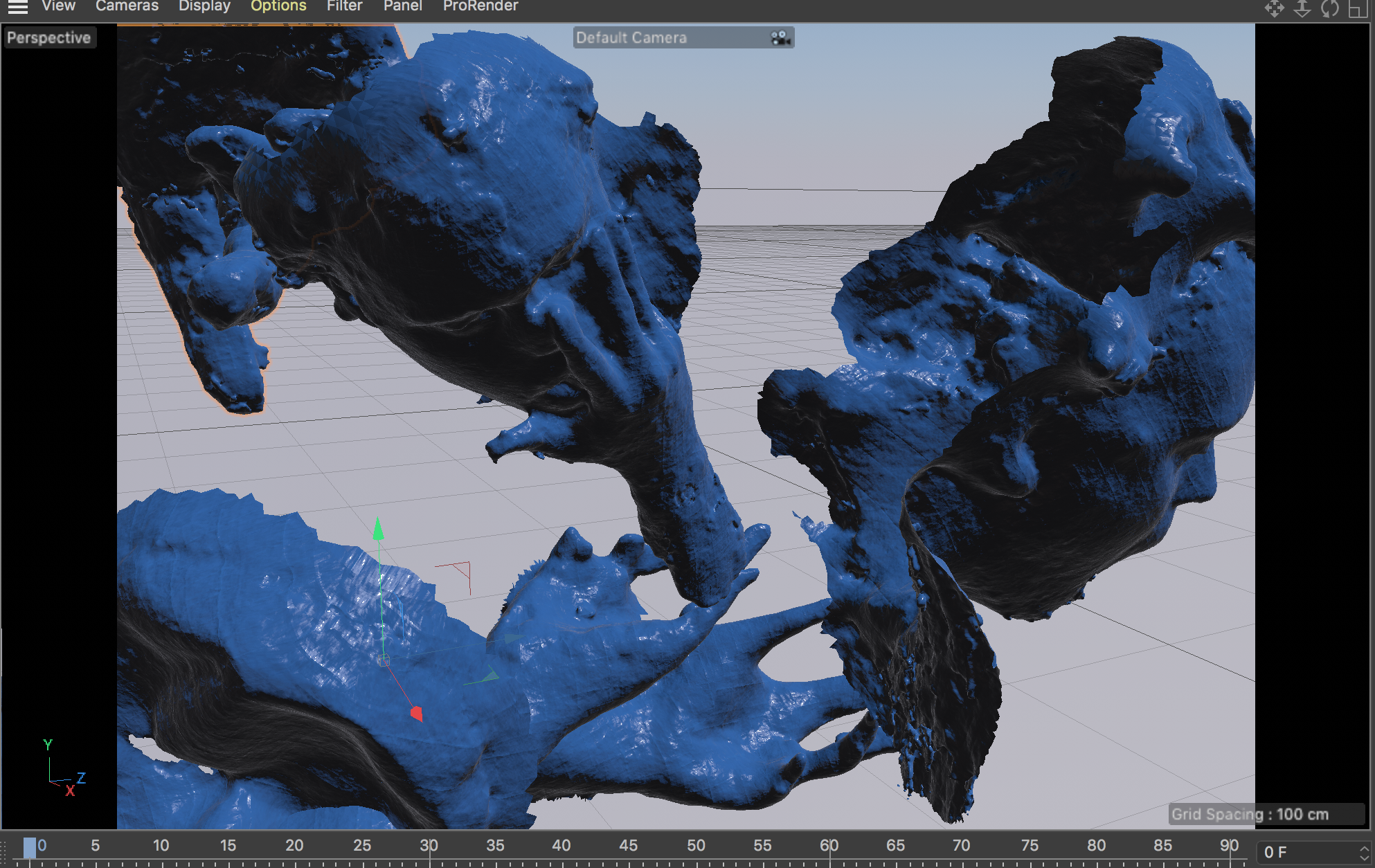Click the viewport rotate/orbit camera icon
This screenshot has width=1375, height=868.
1329,8
